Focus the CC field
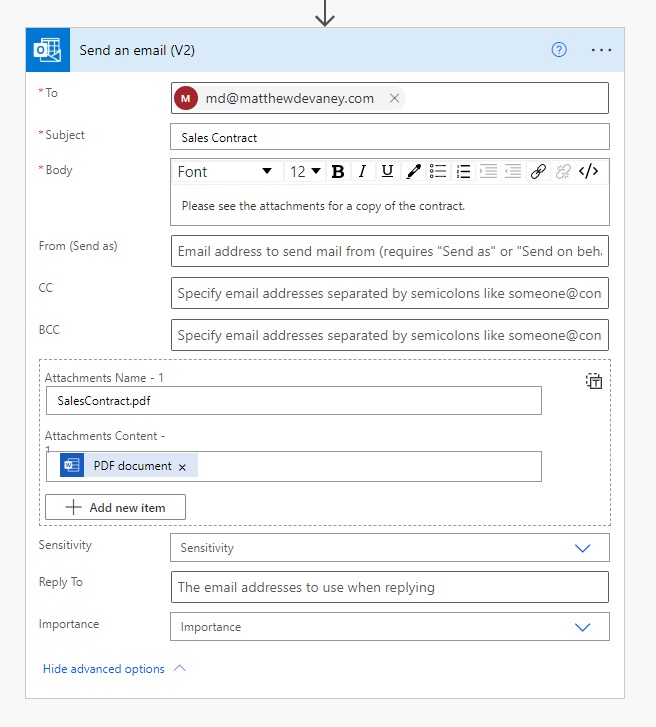The width and height of the screenshot is (656, 727). [x=390, y=293]
